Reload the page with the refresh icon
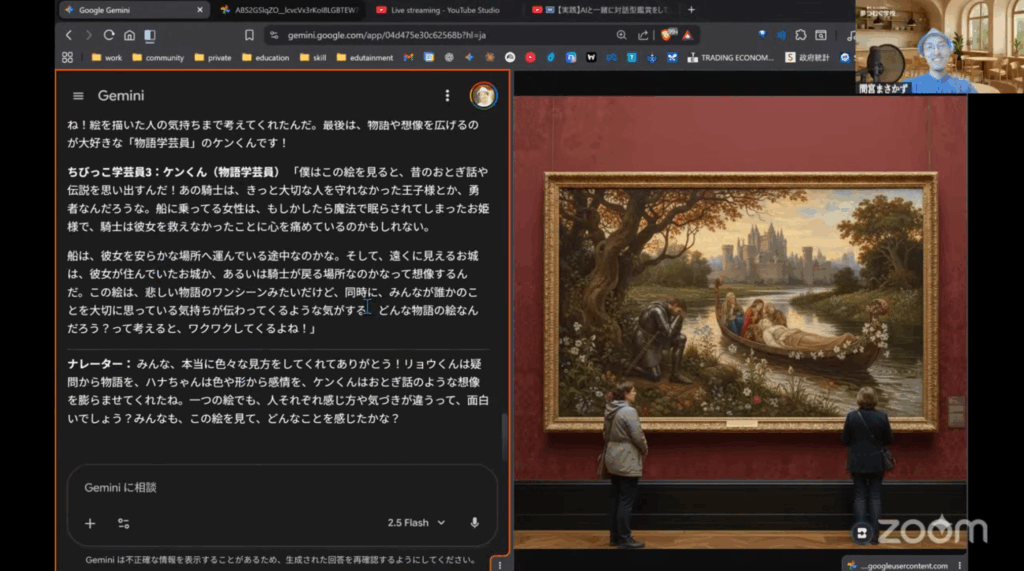Screen dimensions: 1024x571 pos(108,35)
